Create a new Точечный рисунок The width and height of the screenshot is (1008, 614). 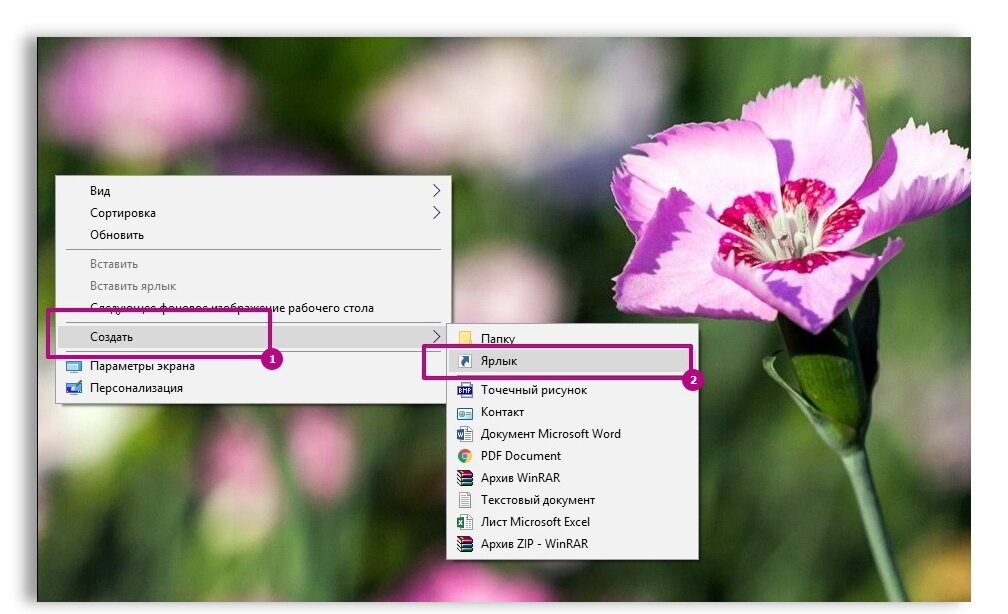572,390
